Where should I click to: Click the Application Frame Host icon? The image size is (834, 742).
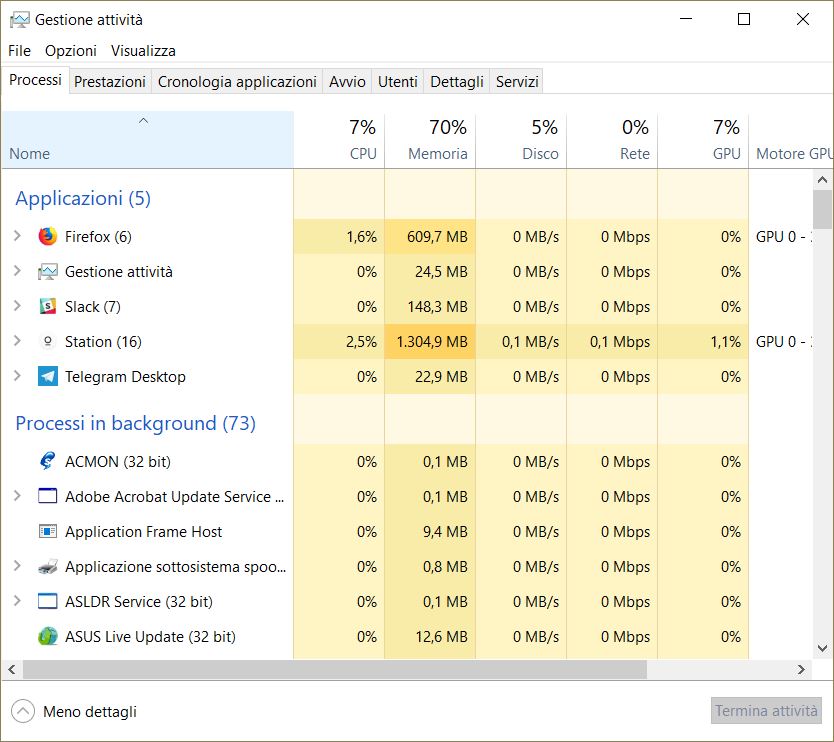pyautogui.click(x=48, y=531)
